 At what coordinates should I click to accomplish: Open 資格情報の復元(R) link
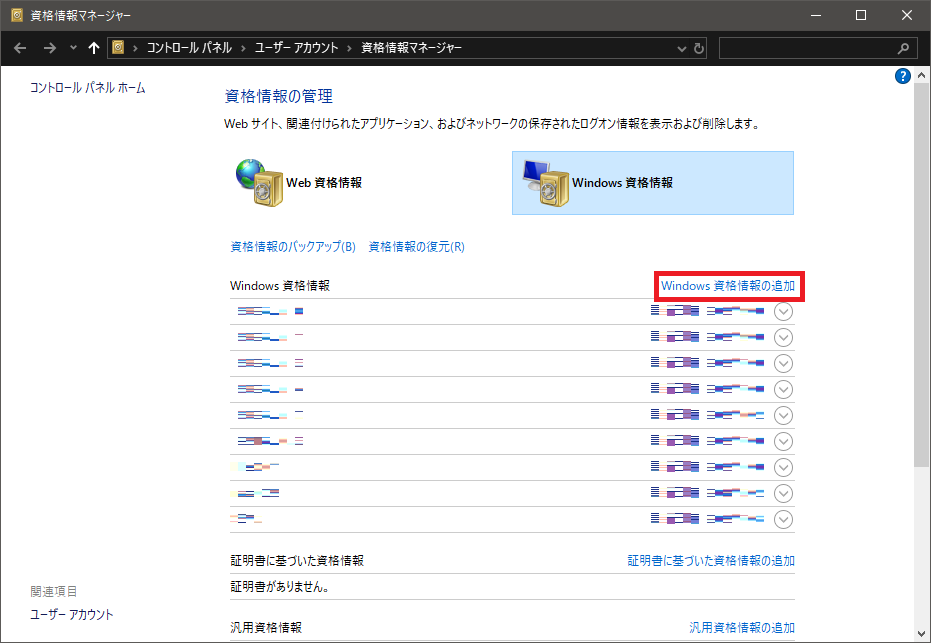point(417,247)
